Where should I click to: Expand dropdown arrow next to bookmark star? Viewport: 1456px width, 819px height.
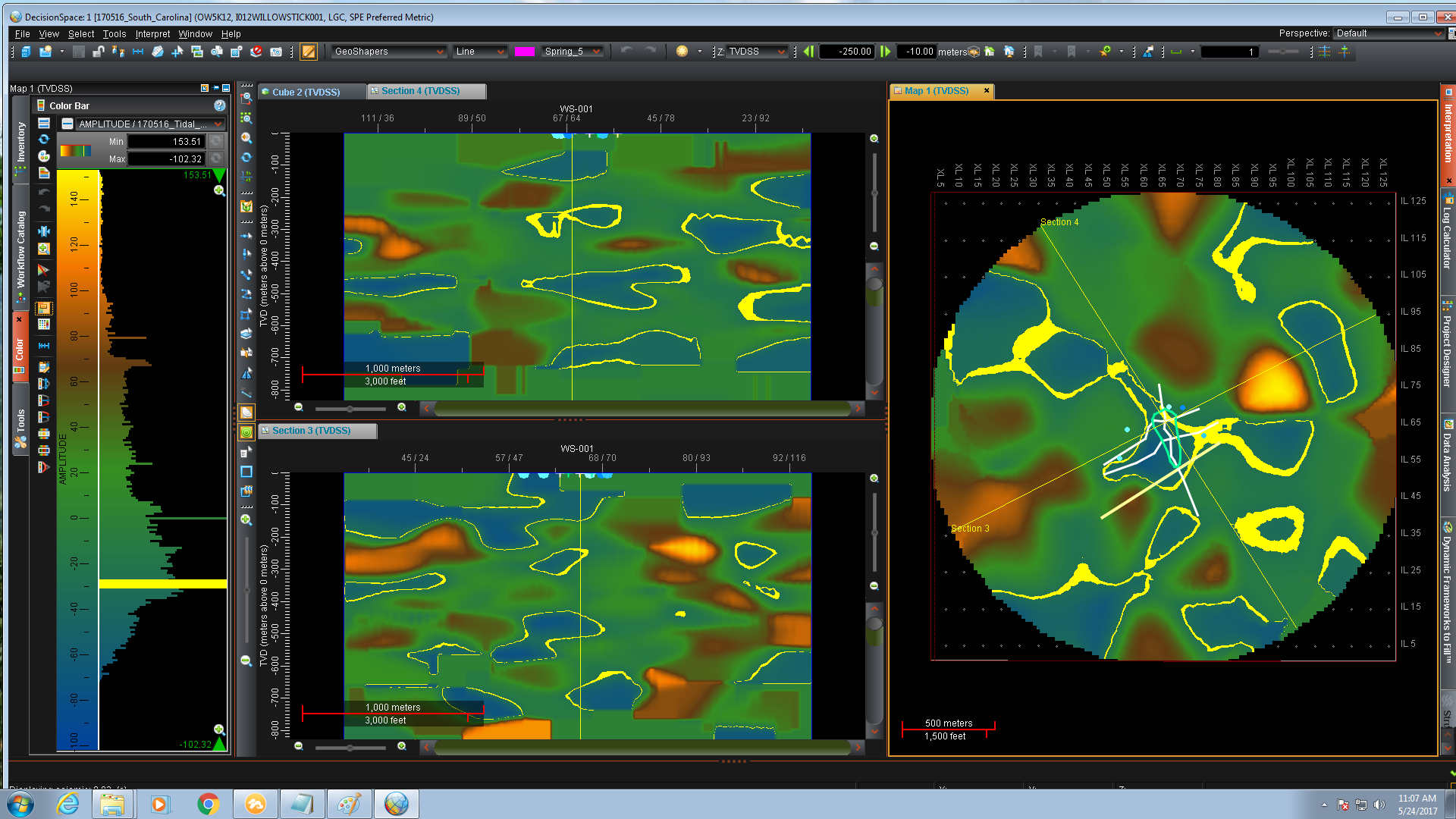coord(1121,52)
